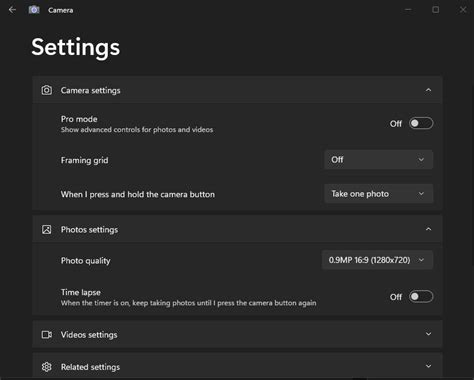
Task: Click the Photos settings header label
Action: pyautogui.click(x=89, y=230)
